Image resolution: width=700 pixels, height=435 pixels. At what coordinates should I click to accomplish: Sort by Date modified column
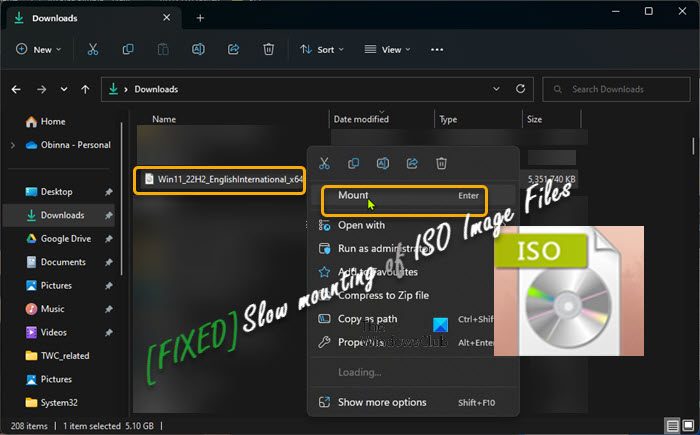click(361, 119)
